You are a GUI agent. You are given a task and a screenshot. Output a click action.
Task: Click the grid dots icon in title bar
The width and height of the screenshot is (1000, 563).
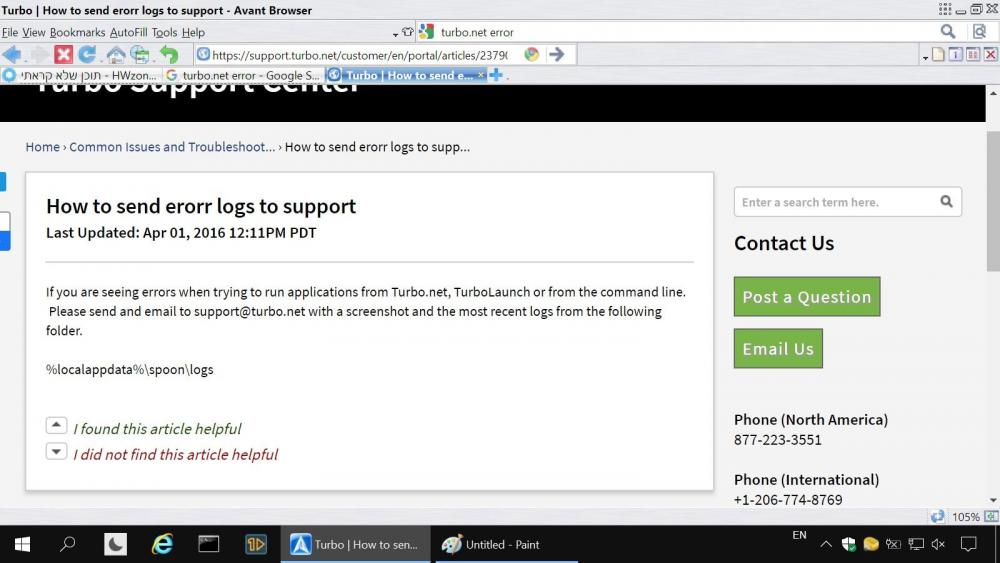(x=945, y=9)
